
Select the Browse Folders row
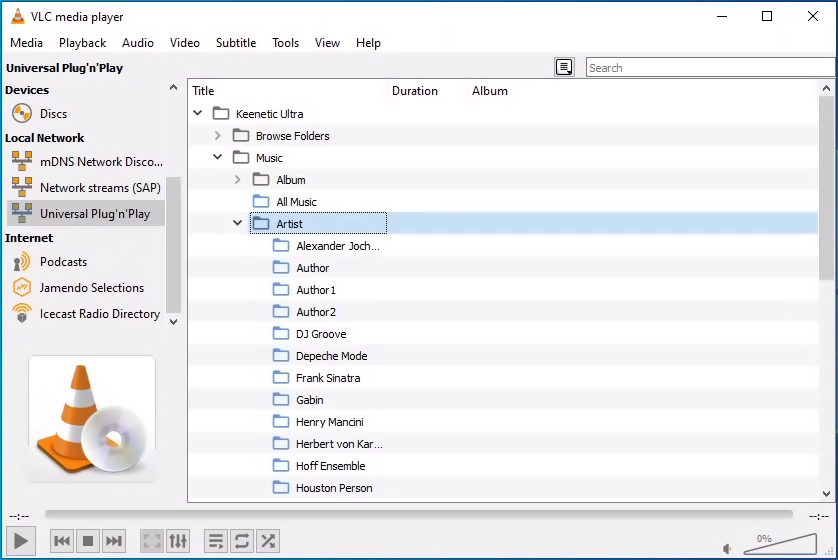[503, 136]
